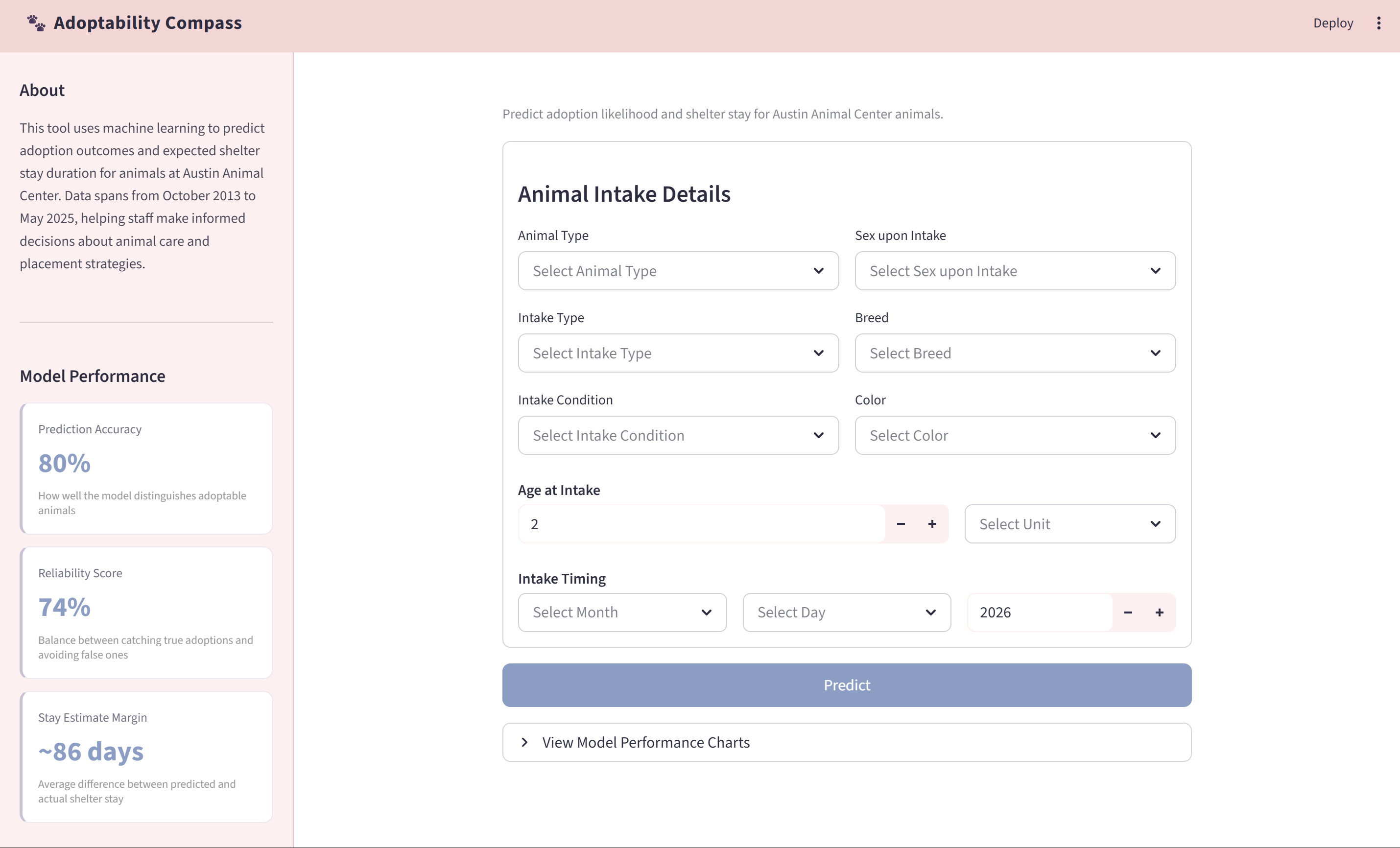This screenshot has width=1400, height=848.
Task: Click the Age at Intake number field
Action: tap(702, 524)
